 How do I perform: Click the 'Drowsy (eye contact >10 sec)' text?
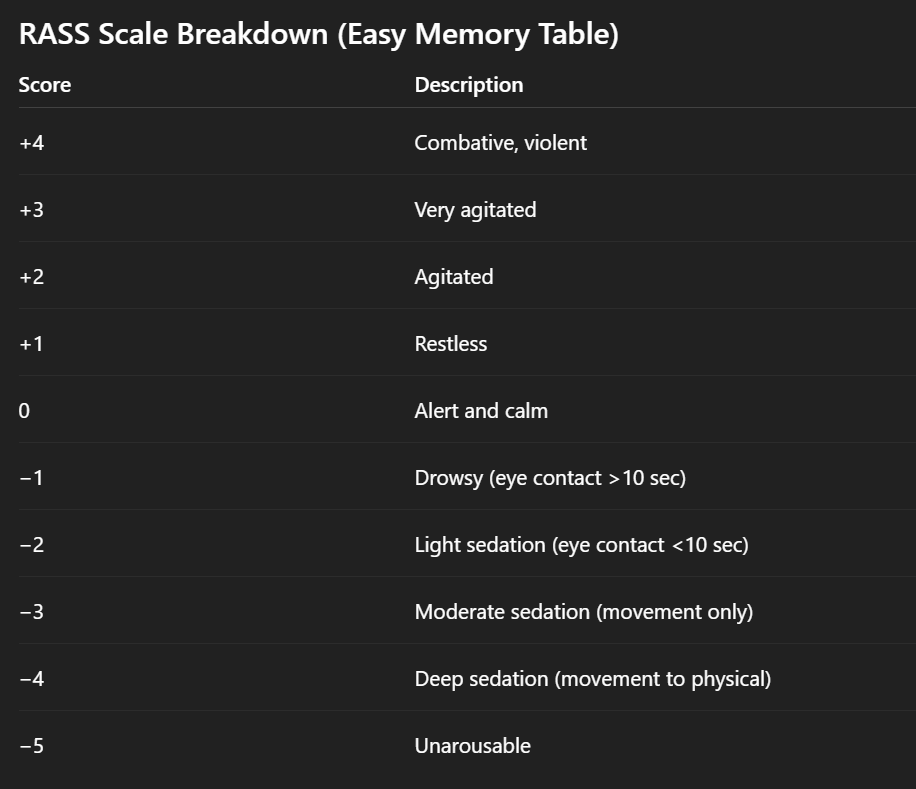coord(550,478)
